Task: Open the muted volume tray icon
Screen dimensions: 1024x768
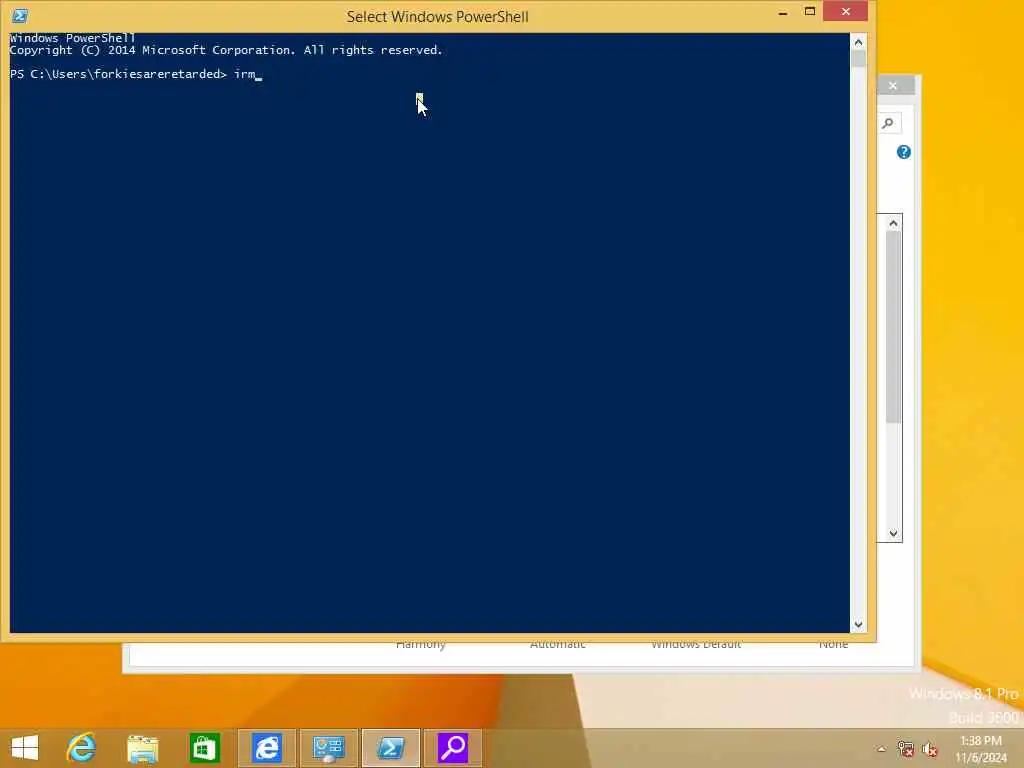Action: click(x=929, y=749)
